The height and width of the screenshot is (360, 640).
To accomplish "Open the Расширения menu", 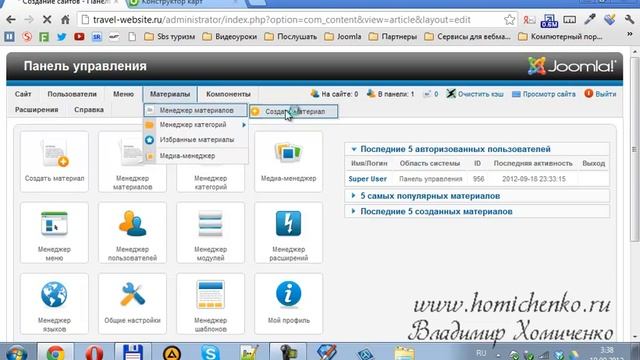I will [37, 110].
